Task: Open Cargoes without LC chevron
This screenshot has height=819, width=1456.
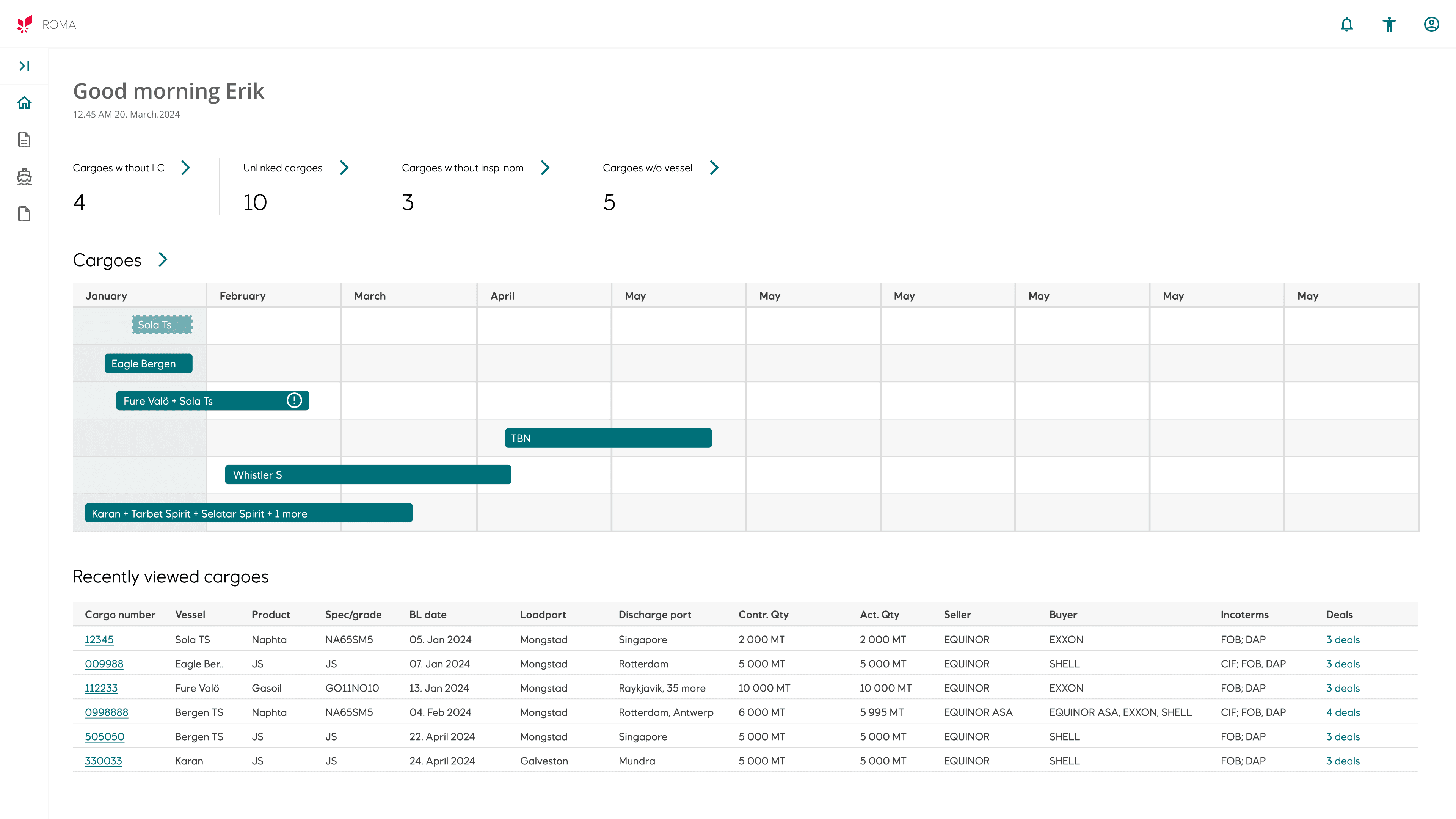Action: pyautogui.click(x=185, y=168)
